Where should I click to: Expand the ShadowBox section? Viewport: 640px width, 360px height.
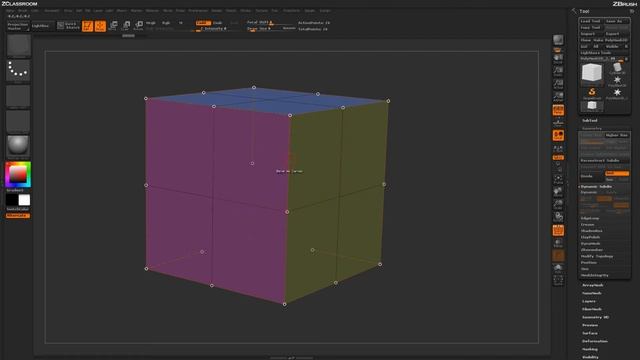click(591, 231)
